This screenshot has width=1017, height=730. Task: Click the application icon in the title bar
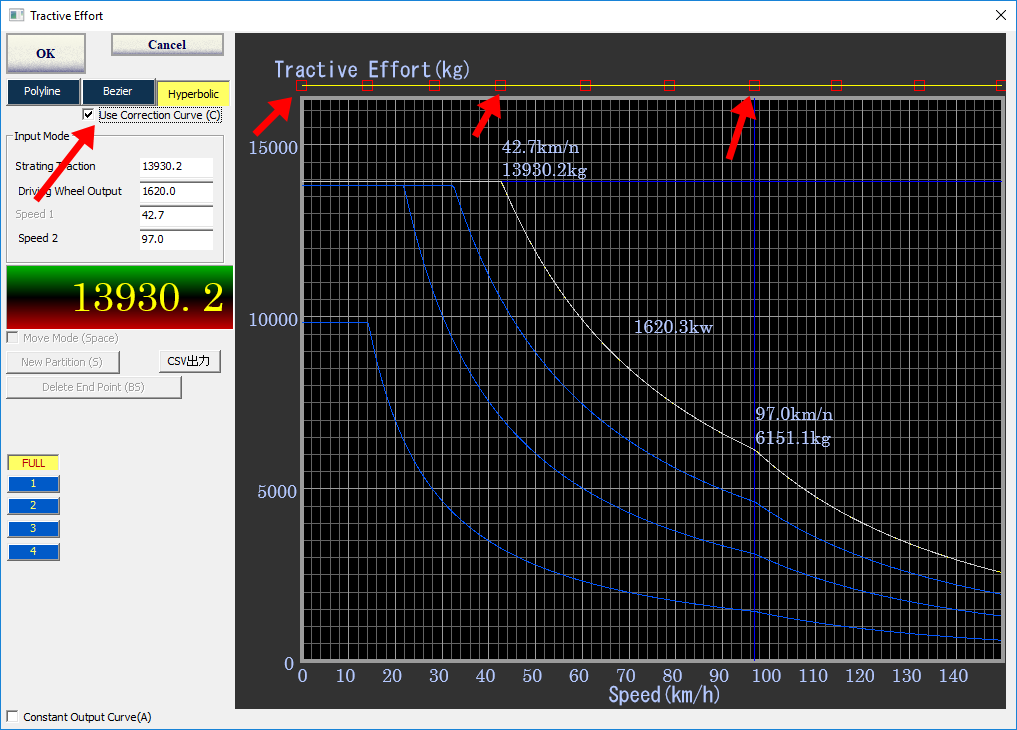point(16,16)
